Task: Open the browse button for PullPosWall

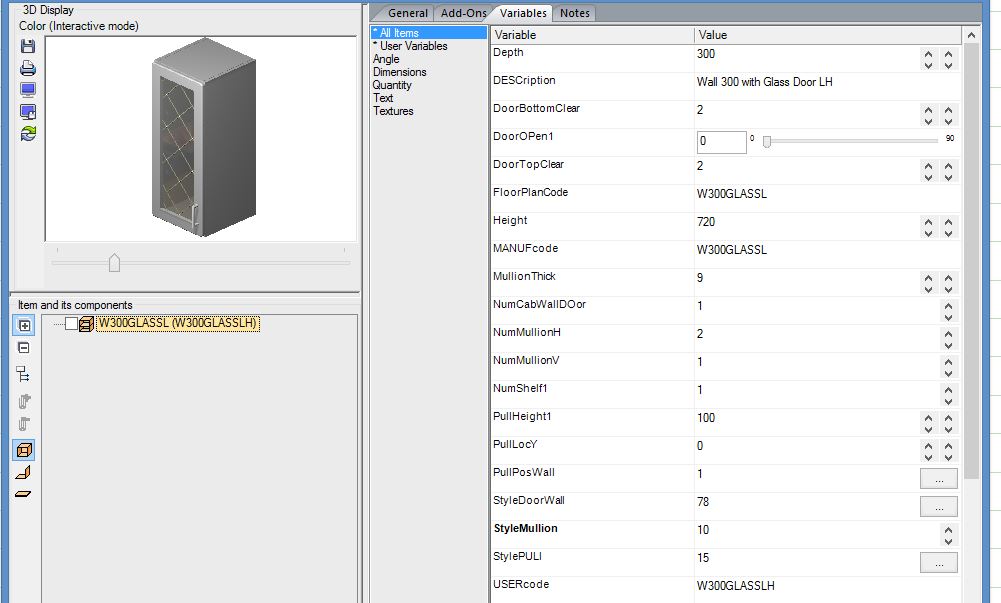Action: coord(938,479)
